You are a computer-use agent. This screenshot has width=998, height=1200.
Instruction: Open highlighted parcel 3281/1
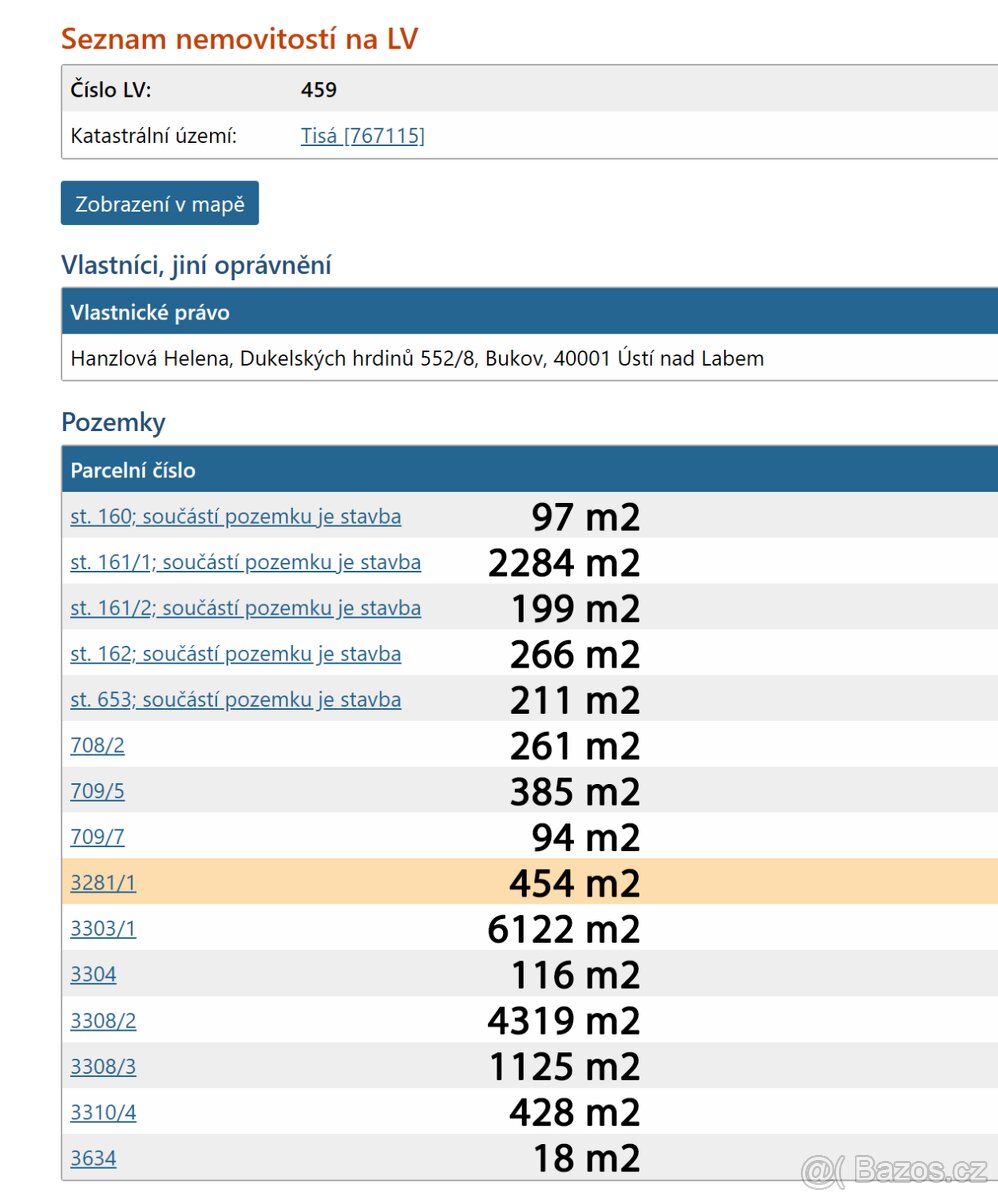[x=103, y=883]
